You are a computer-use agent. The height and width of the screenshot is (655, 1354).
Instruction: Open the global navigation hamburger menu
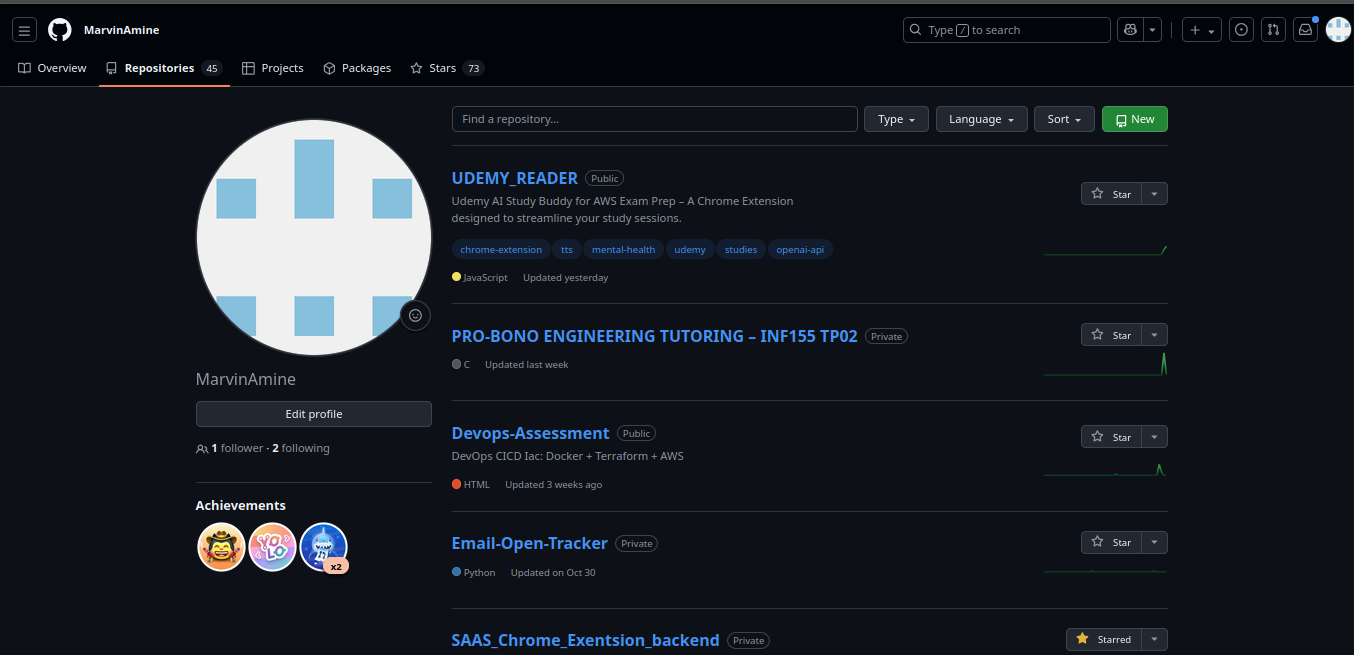pos(24,29)
